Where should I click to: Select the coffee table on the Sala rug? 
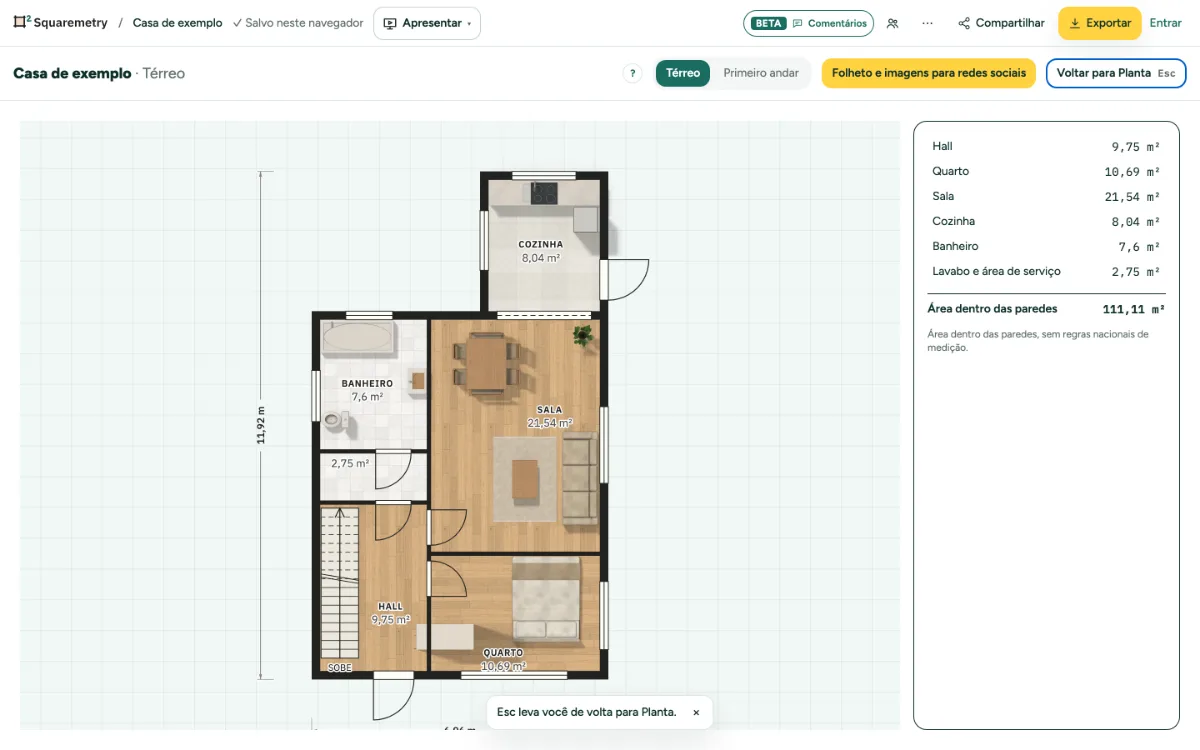click(x=525, y=479)
